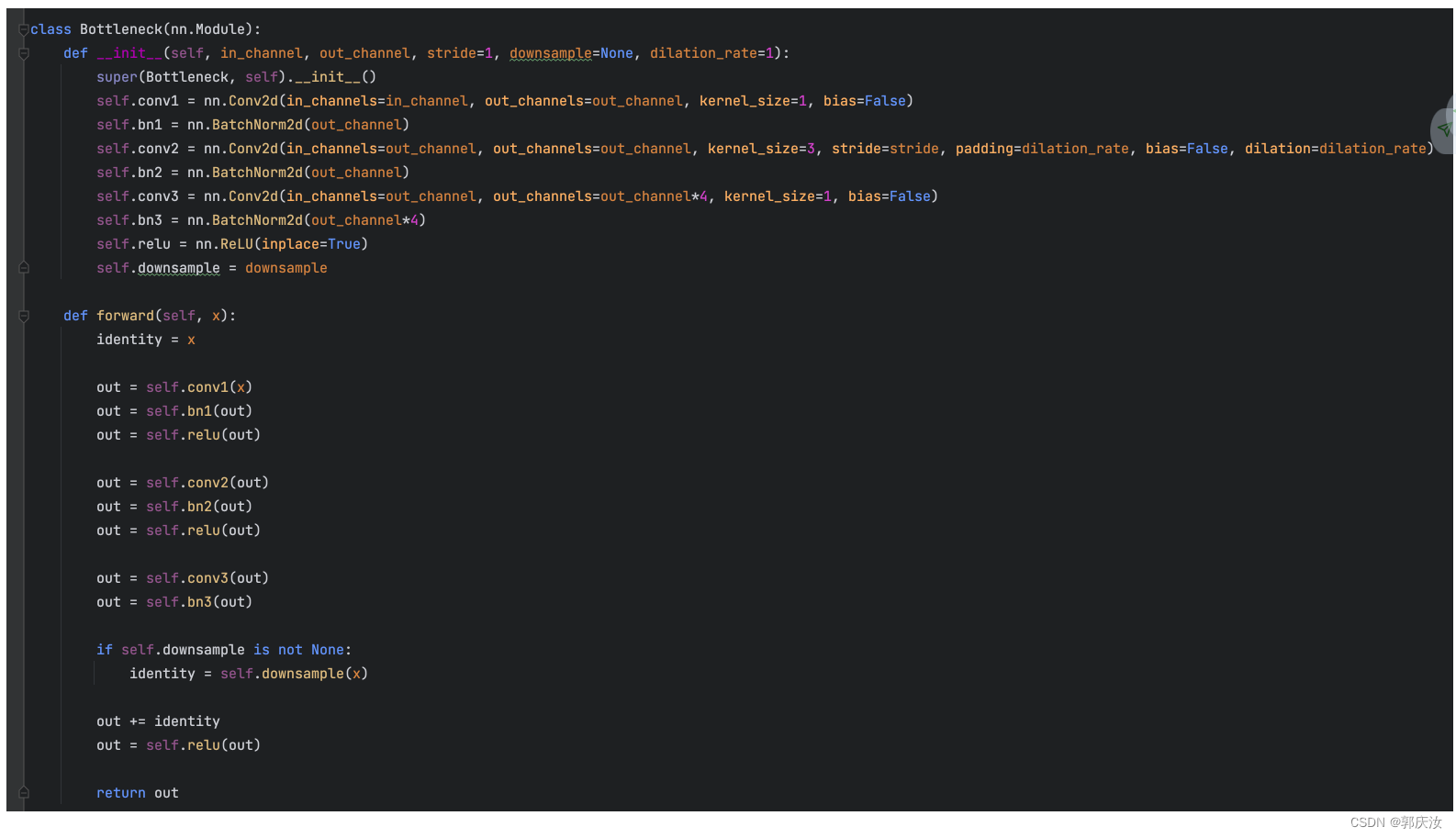Collapse the Bottleneck class fold marker
Image resolution: width=1456 pixels, height=838 pixels.
[x=24, y=29]
